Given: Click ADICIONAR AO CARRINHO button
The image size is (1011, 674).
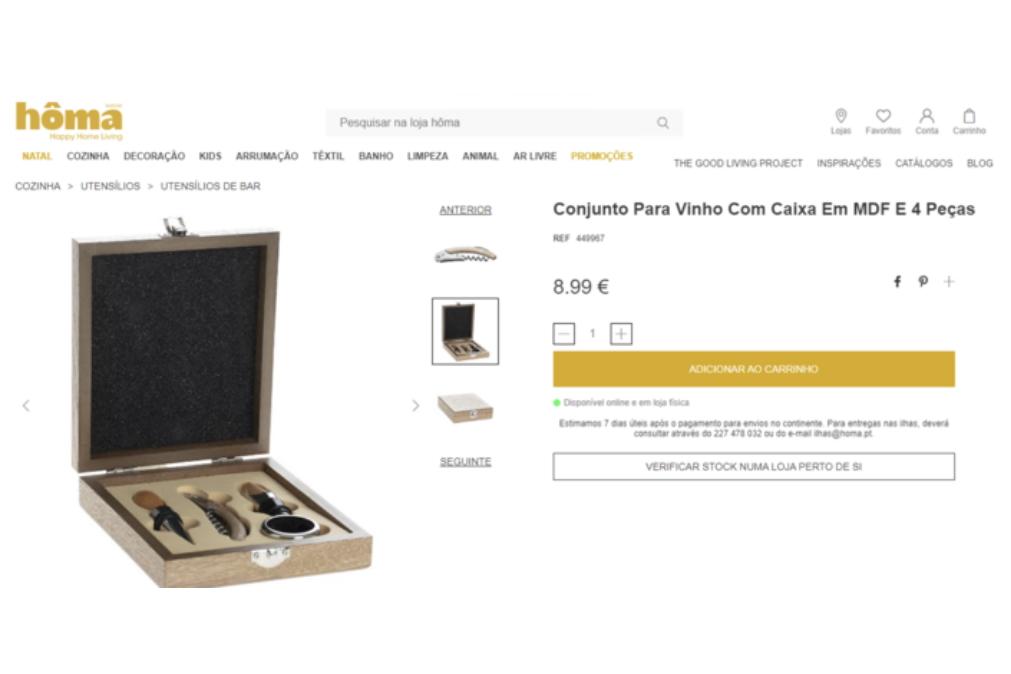Looking at the screenshot, I should [754, 369].
